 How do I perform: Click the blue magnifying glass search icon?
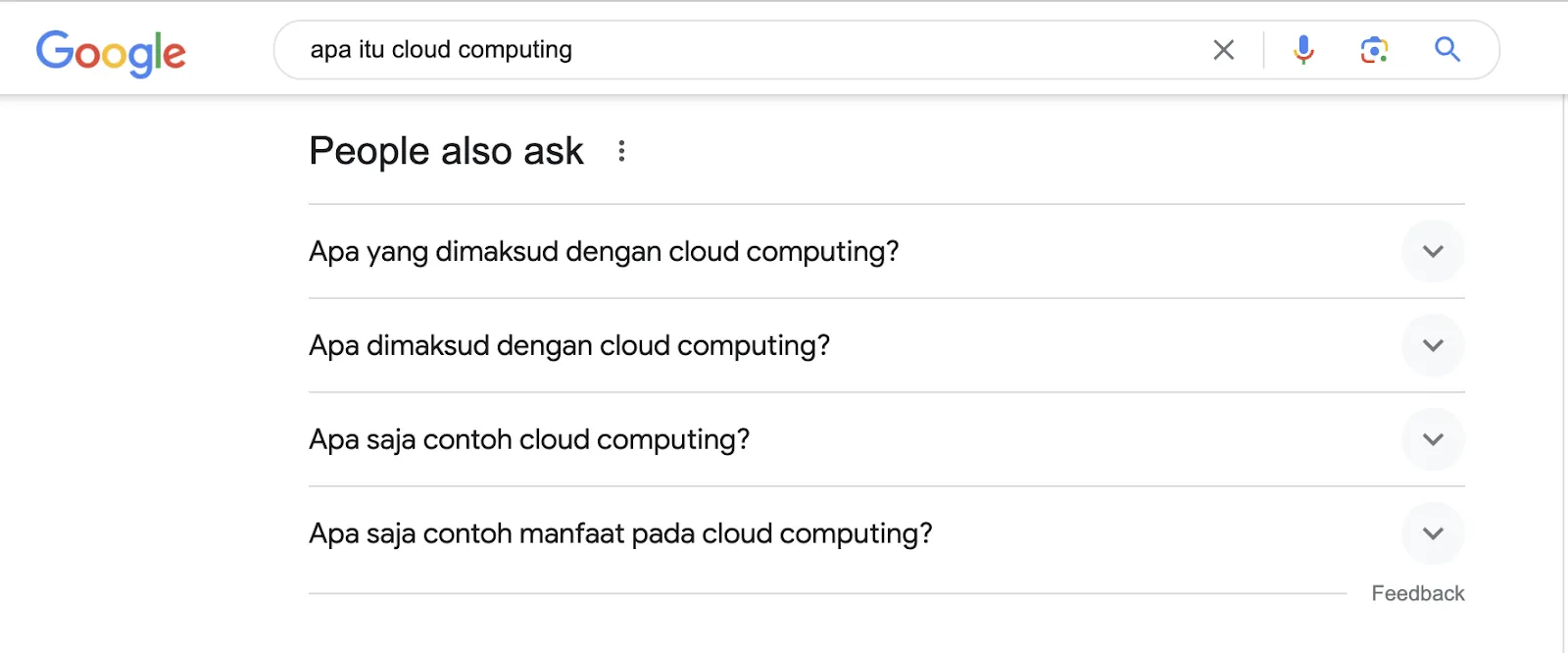pos(1447,50)
